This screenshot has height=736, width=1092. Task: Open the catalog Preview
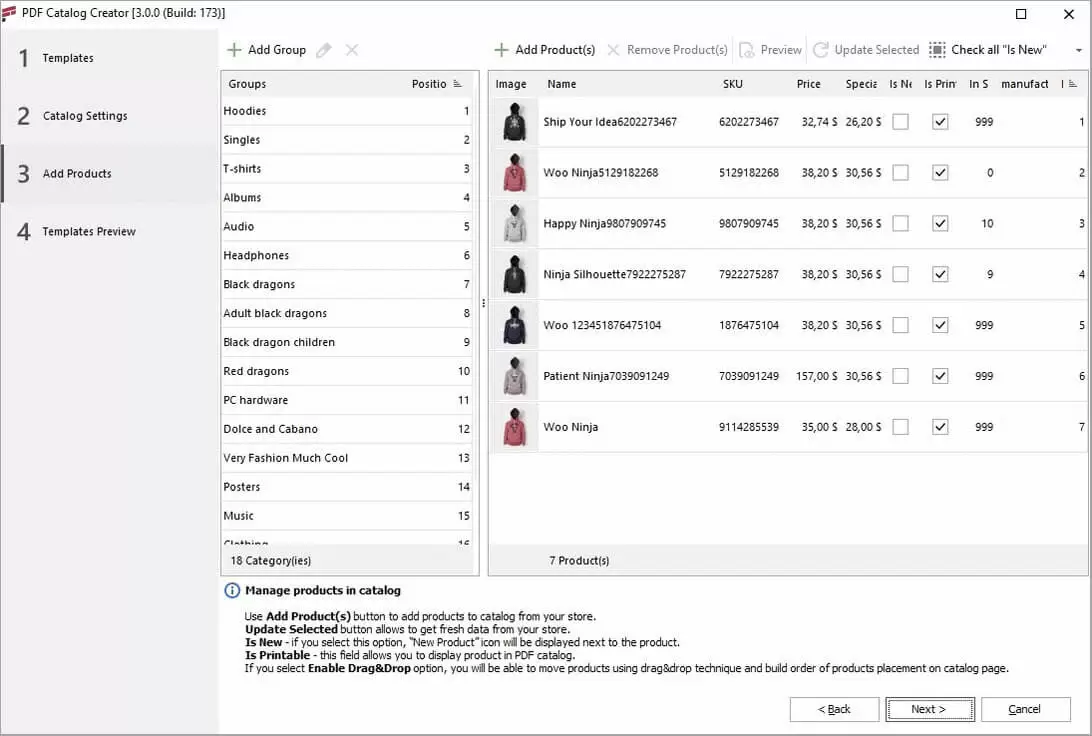770,50
